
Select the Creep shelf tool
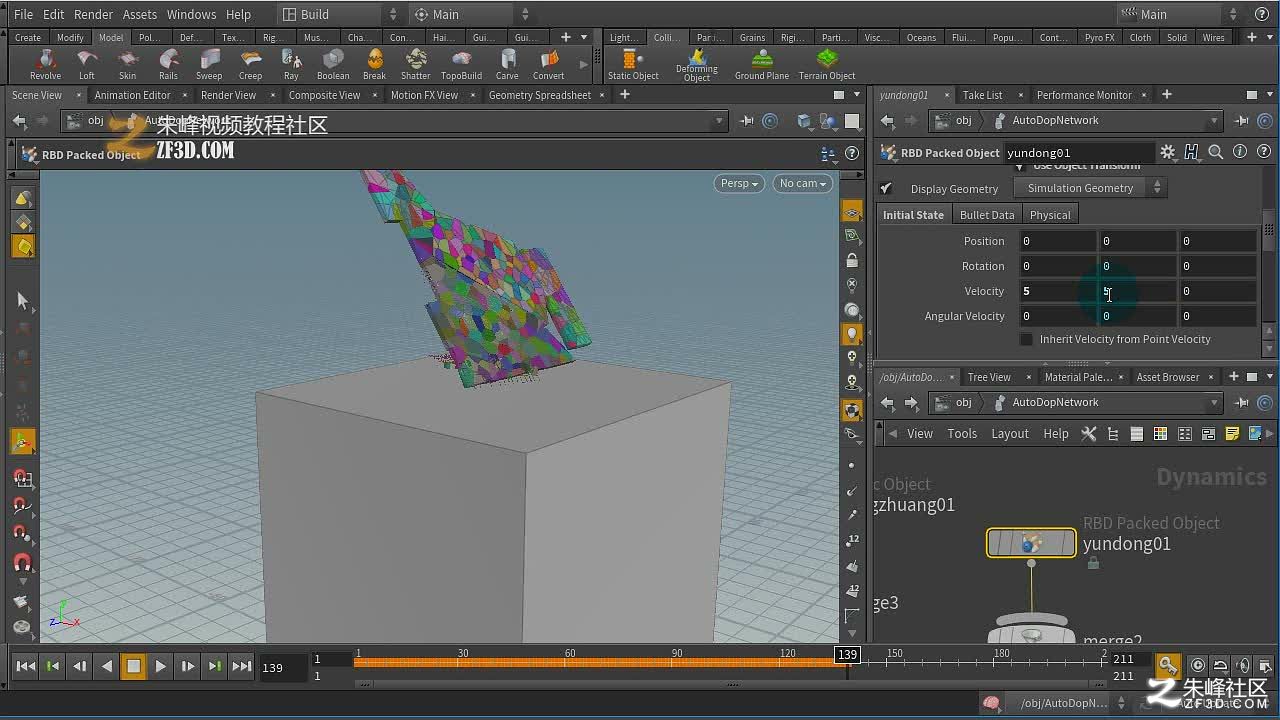[250, 64]
